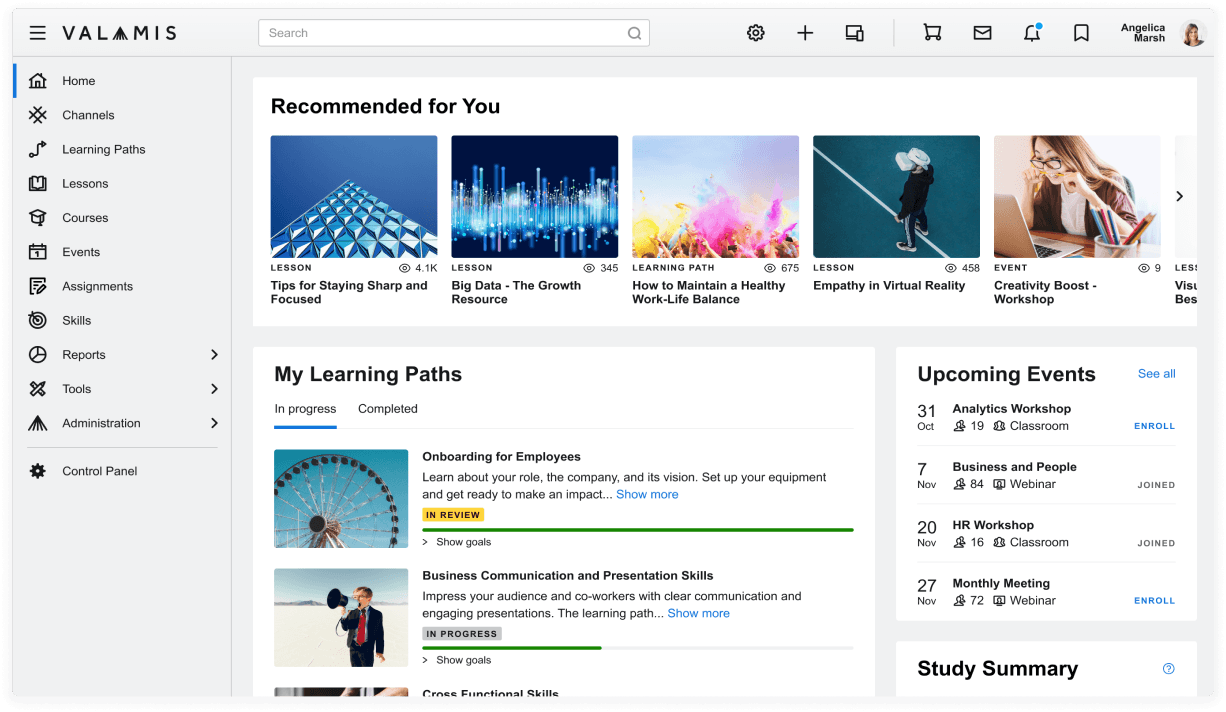Click Angelica Marsh profile avatar

(1193, 33)
